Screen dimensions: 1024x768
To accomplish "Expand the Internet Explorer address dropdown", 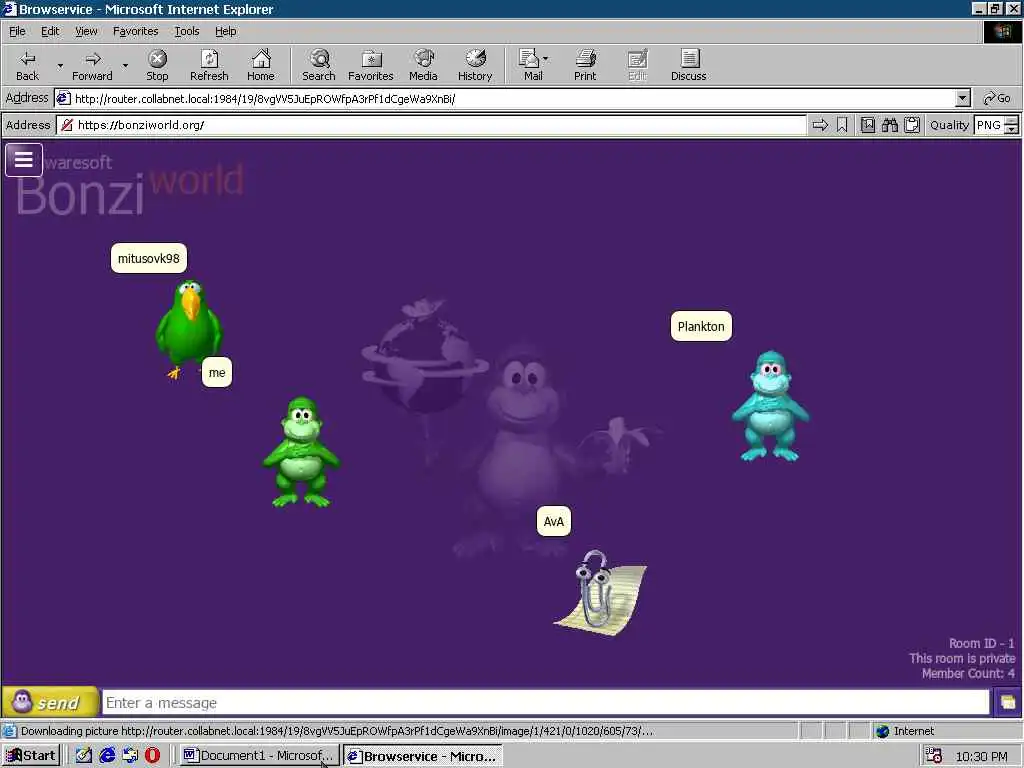I will point(963,99).
